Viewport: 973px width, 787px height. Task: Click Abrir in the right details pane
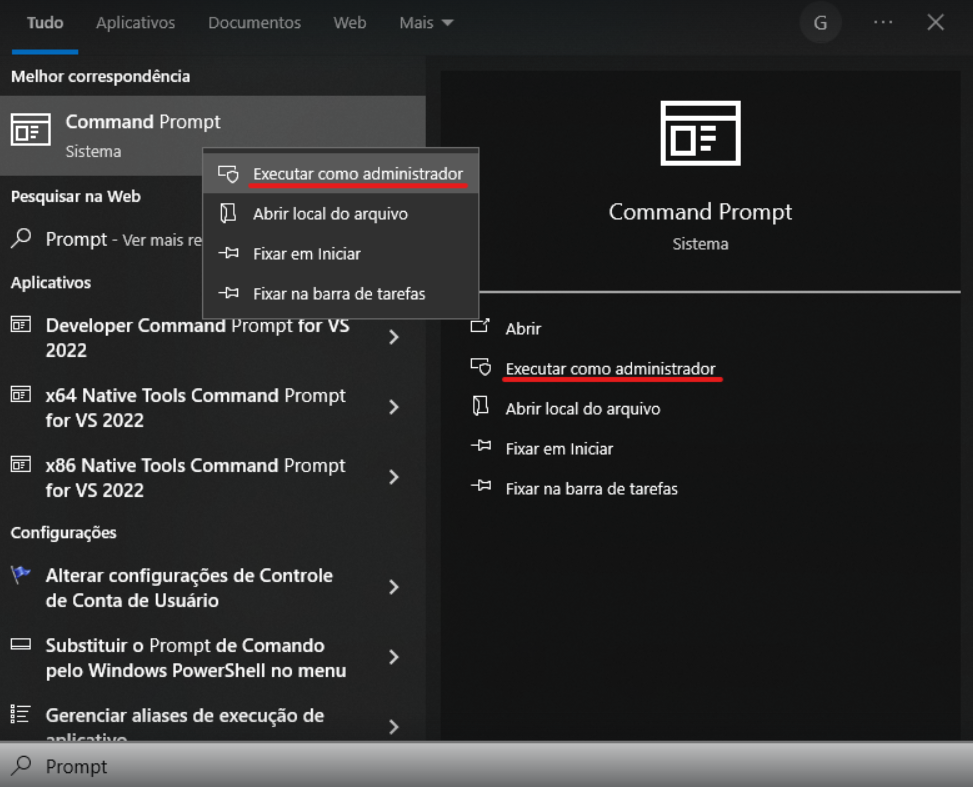pos(523,328)
